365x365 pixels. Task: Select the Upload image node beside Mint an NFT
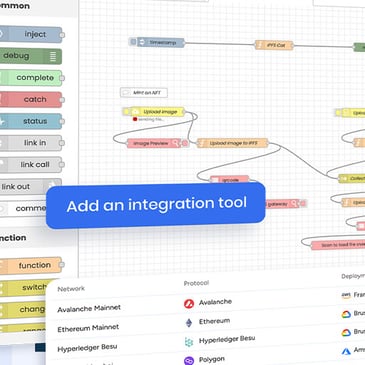(157, 112)
